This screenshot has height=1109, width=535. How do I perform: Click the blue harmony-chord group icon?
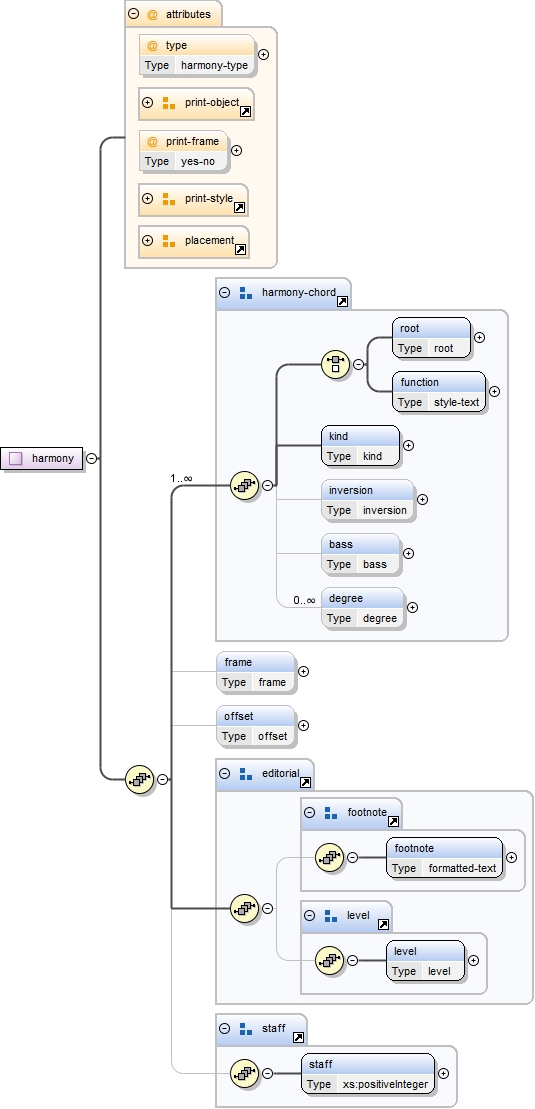point(246,293)
